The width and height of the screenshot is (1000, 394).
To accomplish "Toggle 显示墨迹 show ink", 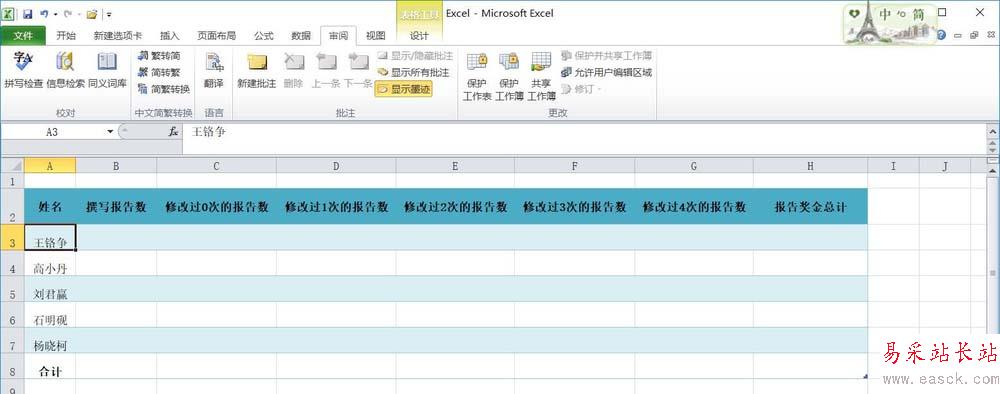I will click(404, 89).
